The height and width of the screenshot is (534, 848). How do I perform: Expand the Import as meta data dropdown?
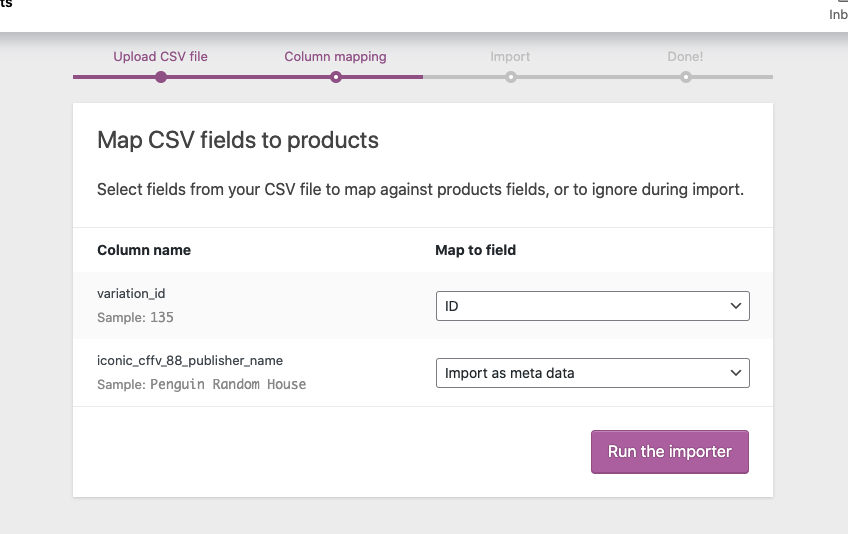(592, 373)
